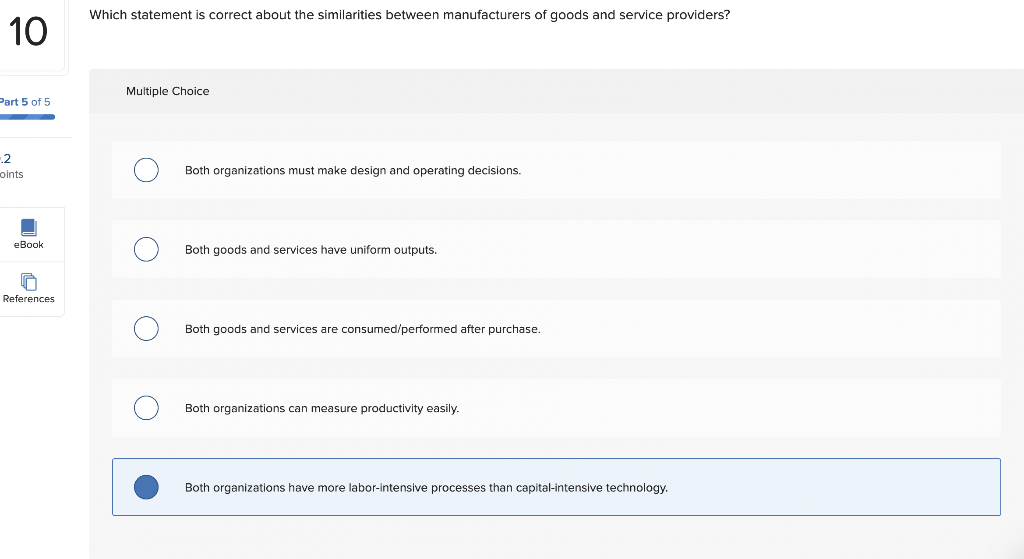Image resolution: width=1024 pixels, height=559 pixels.
Task: Click answer text about uniform outputs
Action: point(310,250)
